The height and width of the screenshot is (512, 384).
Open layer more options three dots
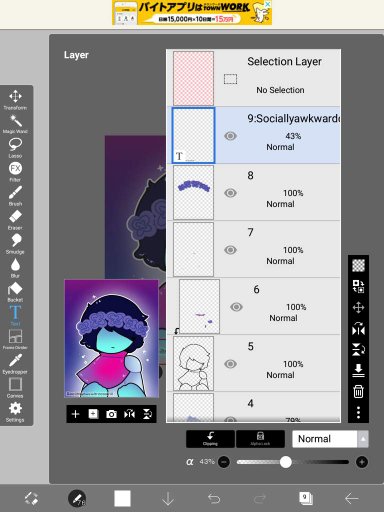tap(358, 412)
